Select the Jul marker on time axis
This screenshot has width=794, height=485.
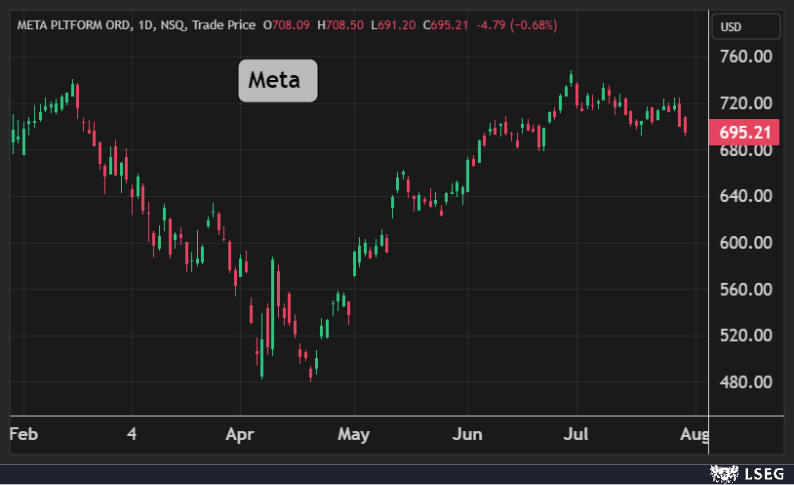[575, 435]
